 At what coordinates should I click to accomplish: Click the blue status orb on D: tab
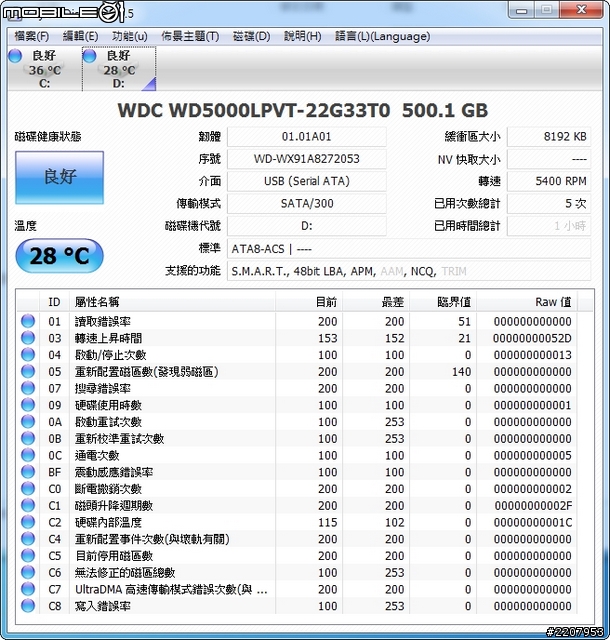pyautogui.click(x=89, y=56)
